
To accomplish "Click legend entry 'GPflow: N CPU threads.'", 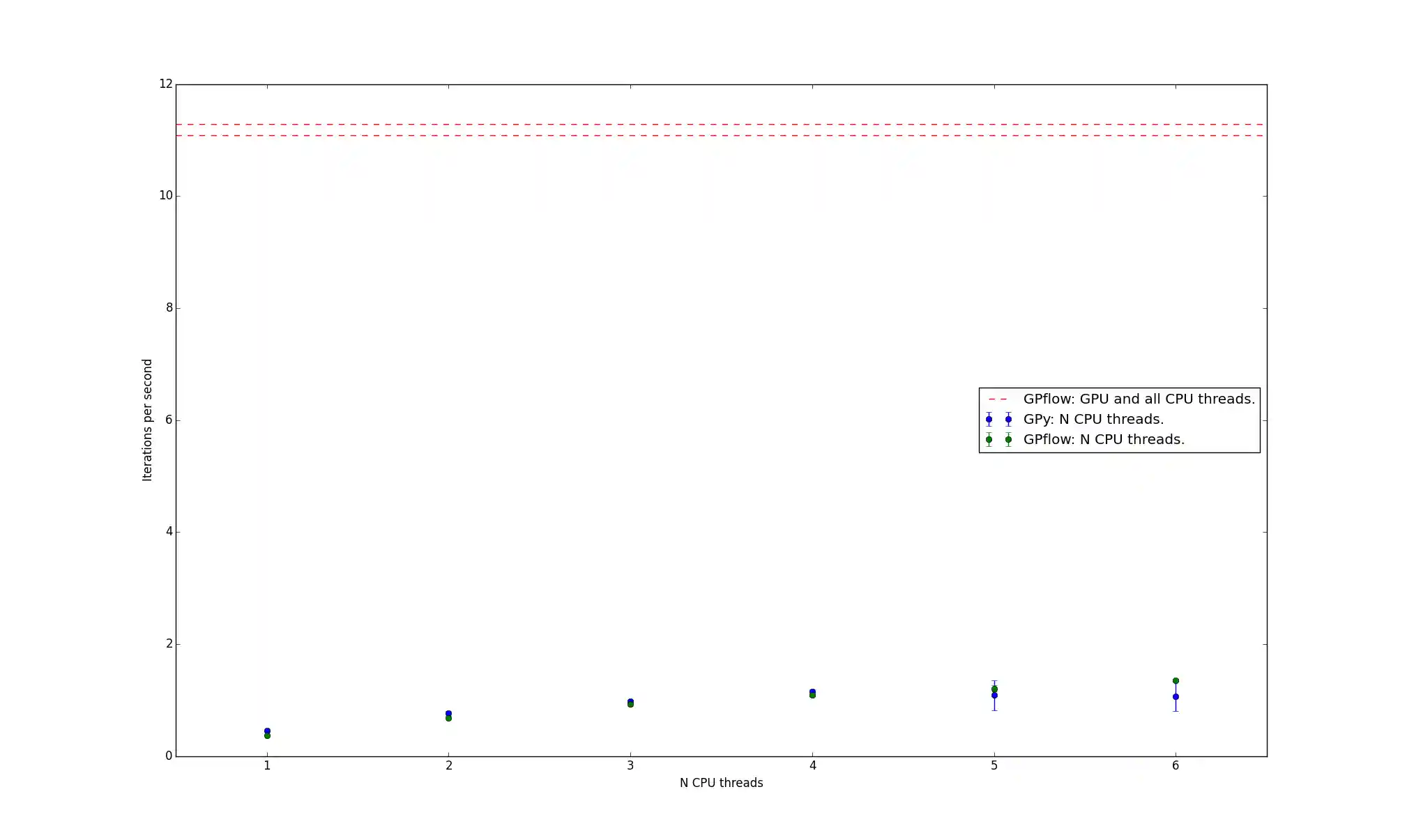I will tap(1104, 440).
